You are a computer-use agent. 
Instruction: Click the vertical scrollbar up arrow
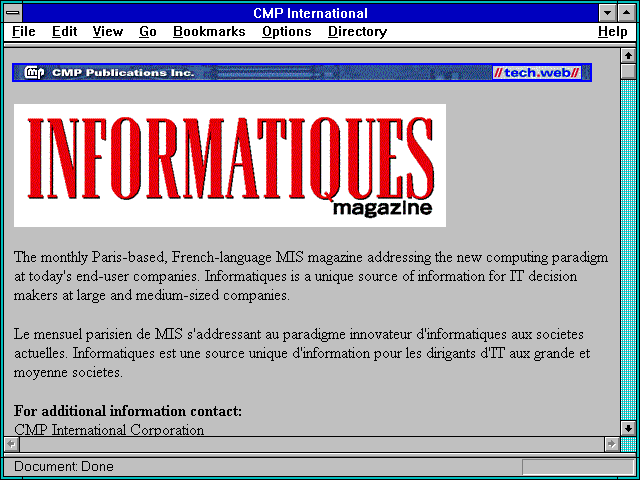point(628,56)
